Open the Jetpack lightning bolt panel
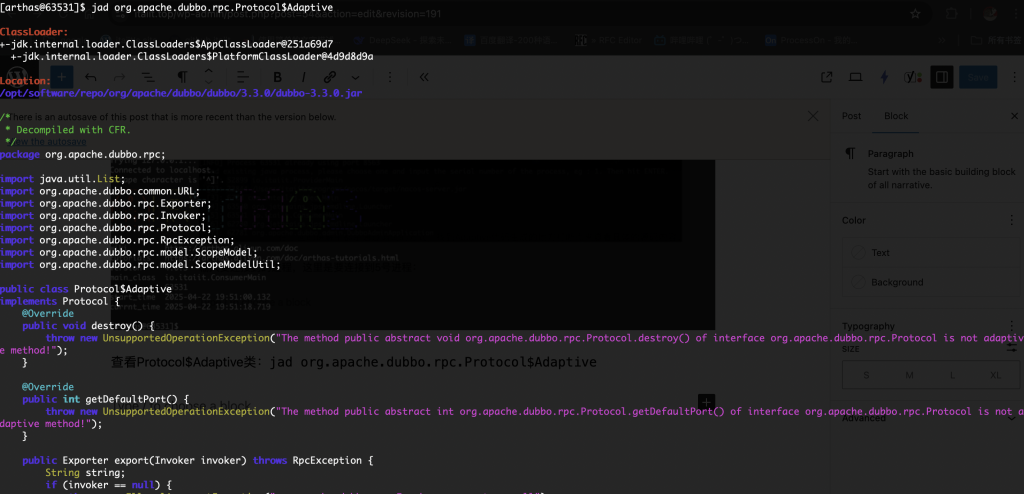The image size is (1024, 494). coord(884,77)
